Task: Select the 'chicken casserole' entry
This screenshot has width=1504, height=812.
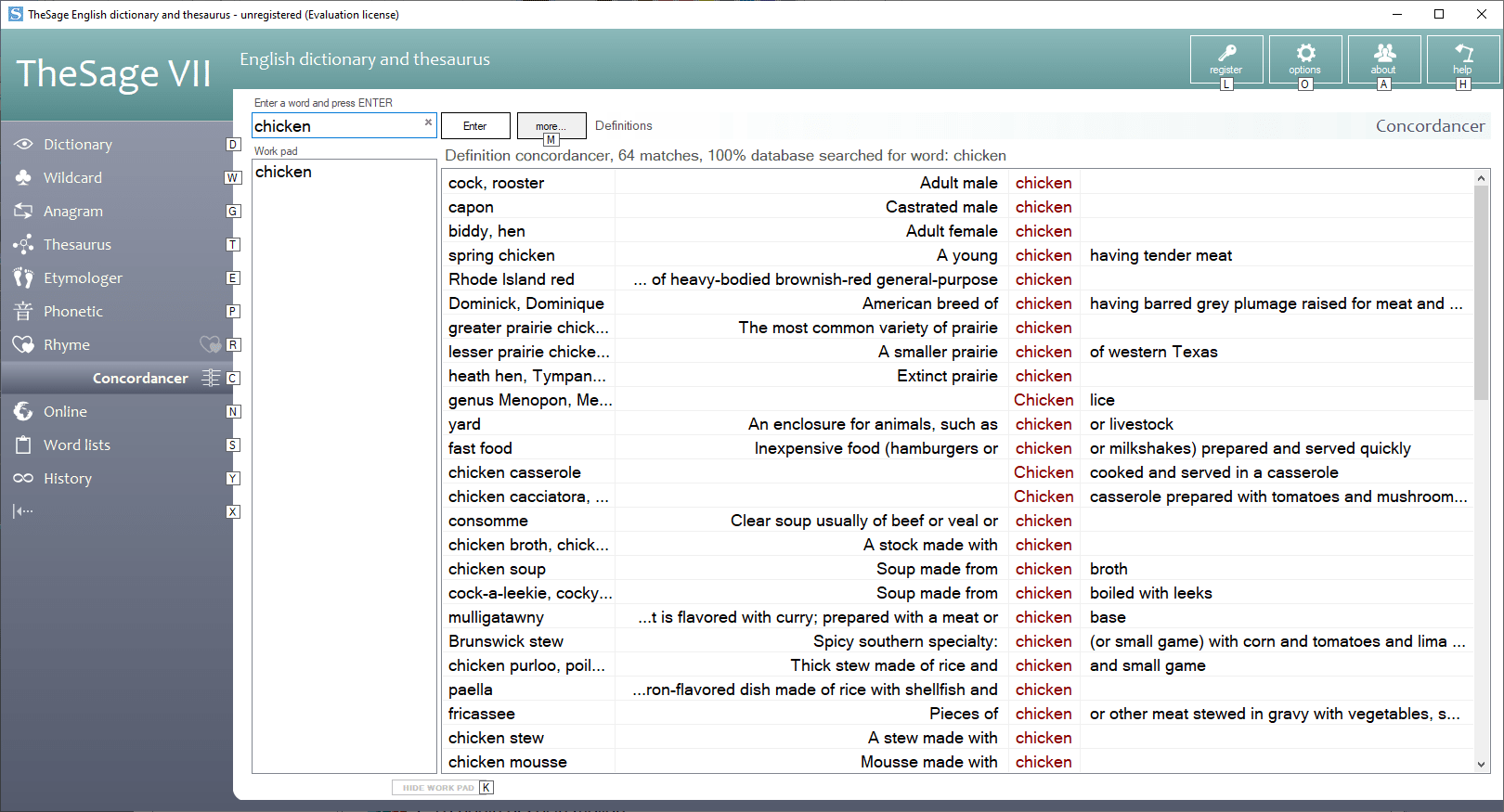Action: click(515, 472)
